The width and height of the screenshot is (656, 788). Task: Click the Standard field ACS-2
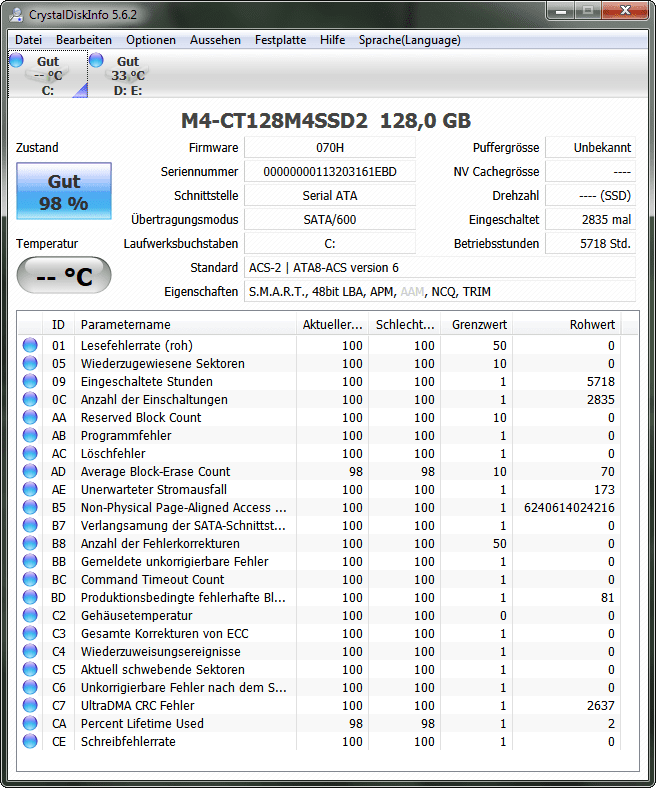[440, 267]
